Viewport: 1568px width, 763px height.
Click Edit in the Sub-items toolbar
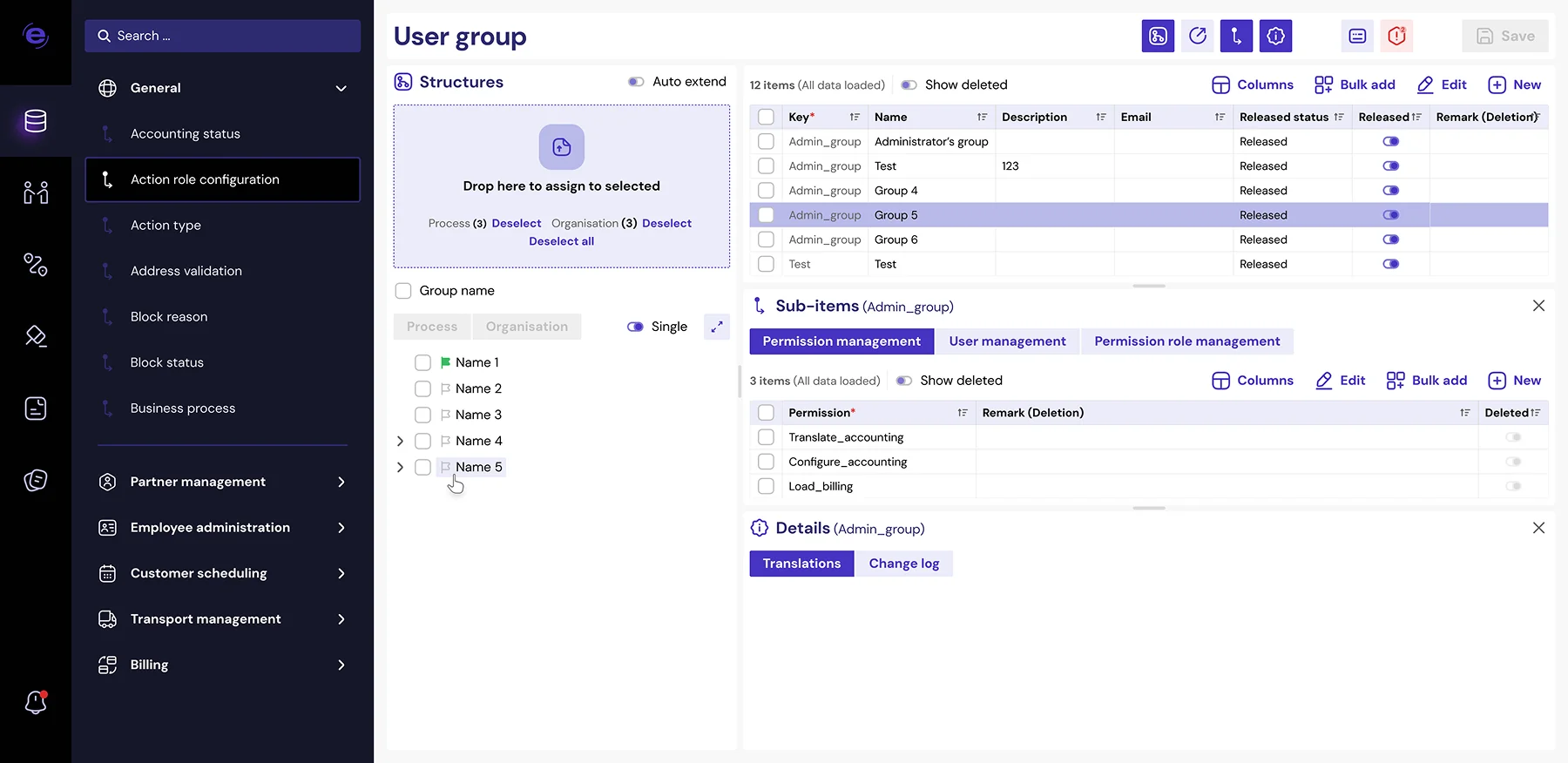point(1340,381)
